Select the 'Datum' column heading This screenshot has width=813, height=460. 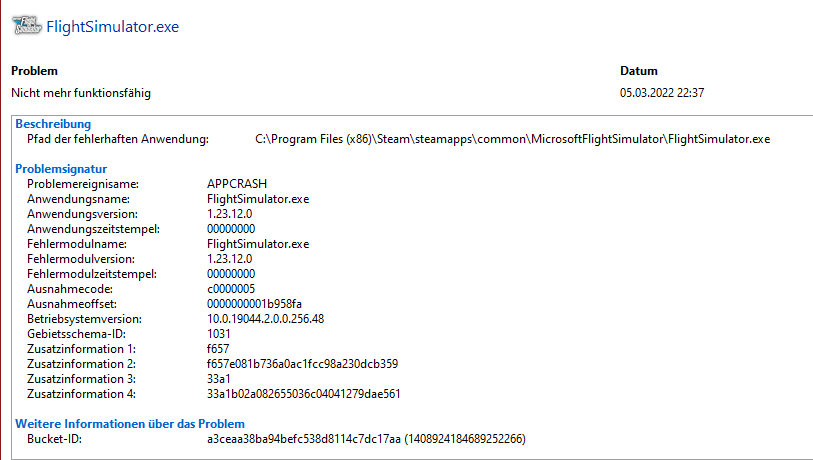click(x=639, y=71)
